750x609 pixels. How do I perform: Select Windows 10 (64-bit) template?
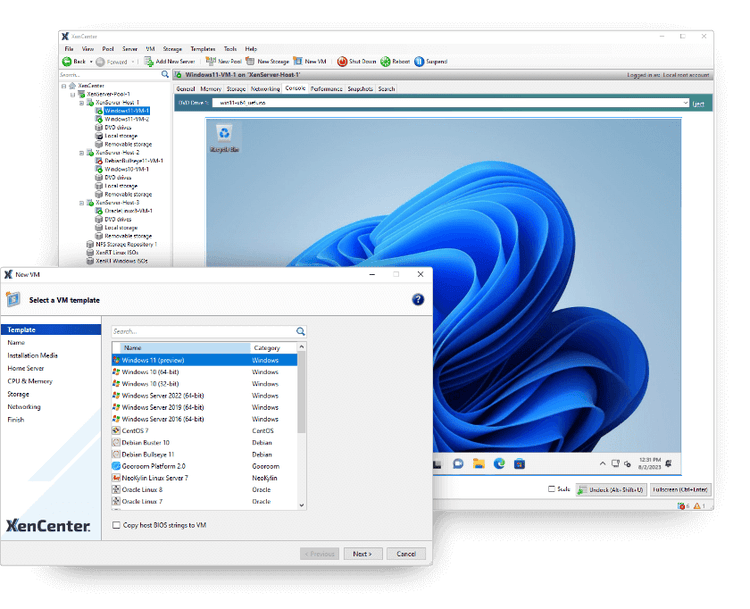(x=204, y=372)
